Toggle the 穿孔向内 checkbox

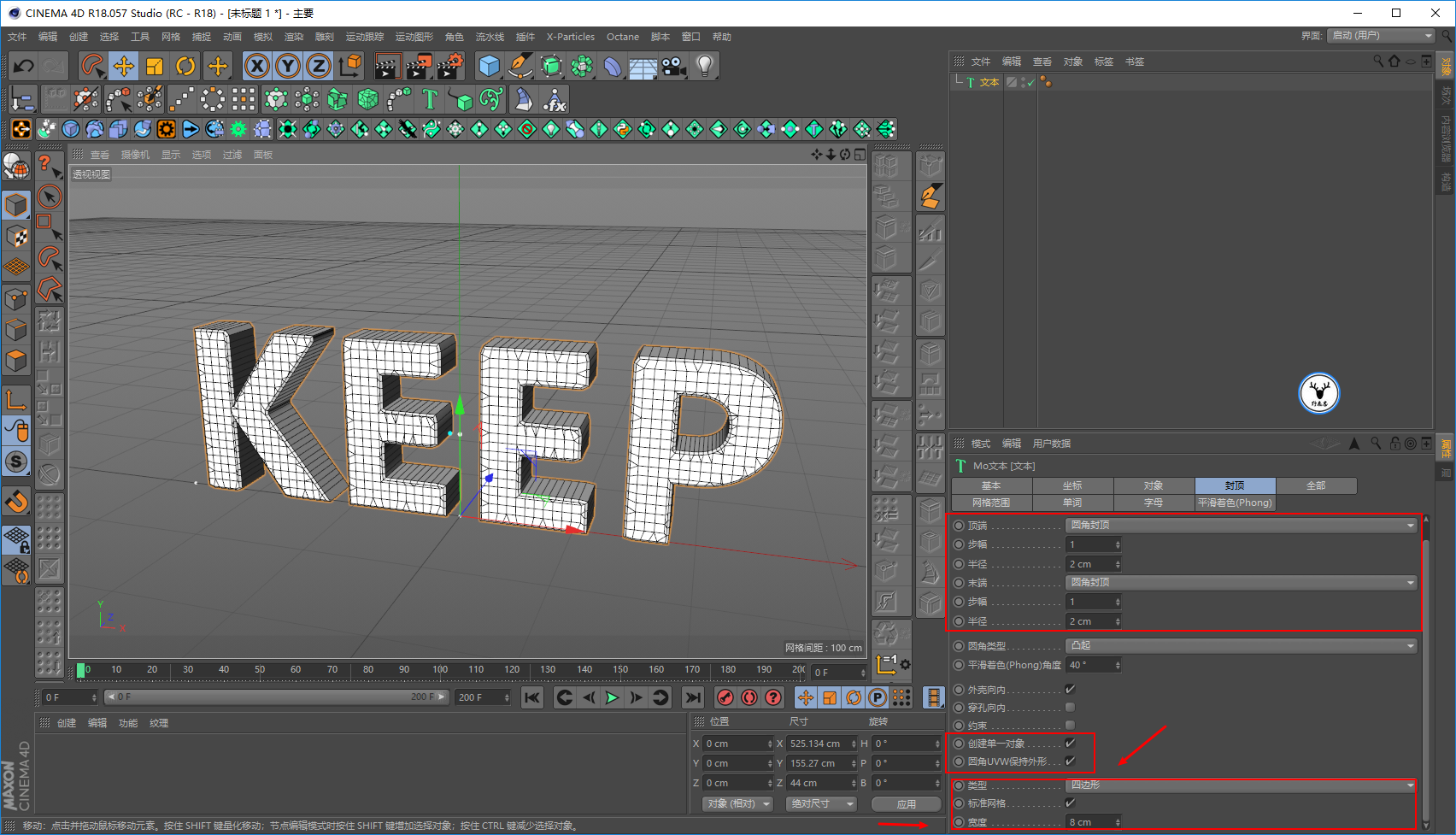pyautogui.click(x=1070, y=708)
